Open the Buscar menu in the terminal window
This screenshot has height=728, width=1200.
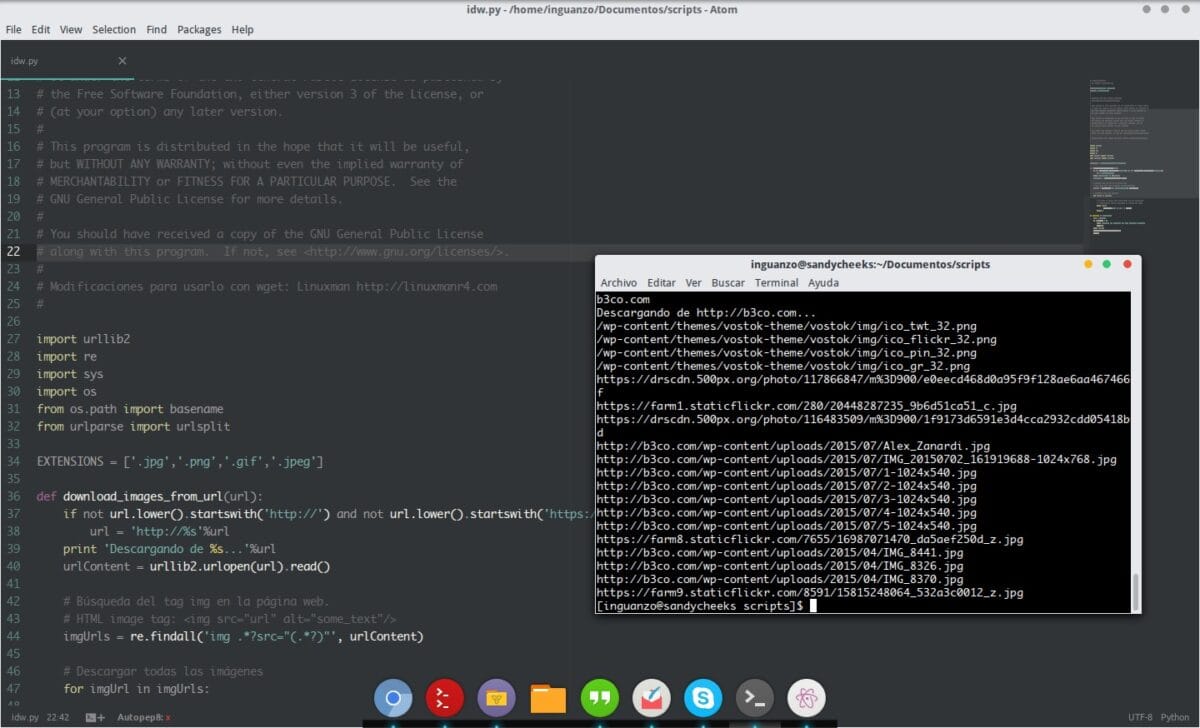728,283
